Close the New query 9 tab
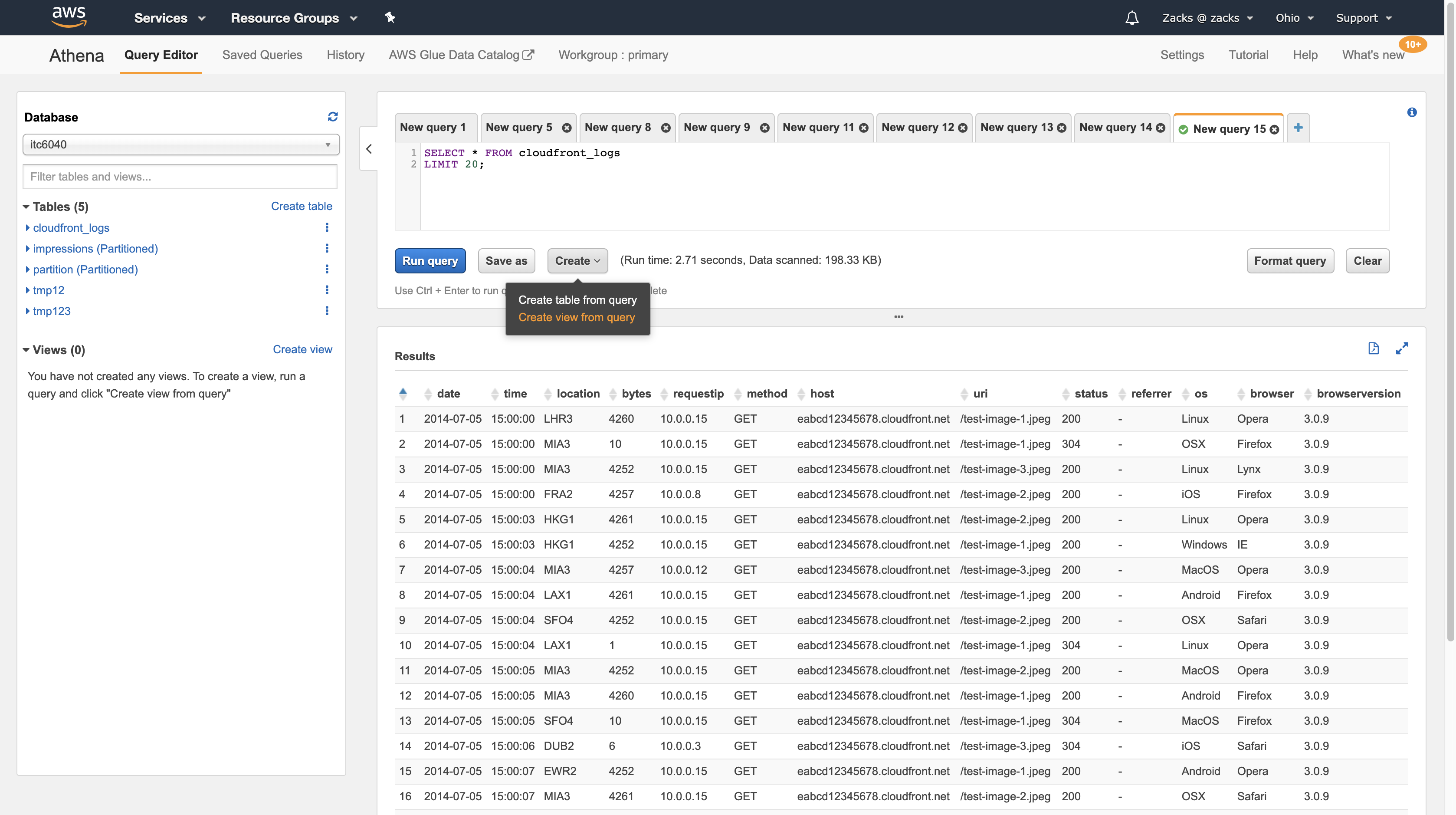 pos(764,128)
